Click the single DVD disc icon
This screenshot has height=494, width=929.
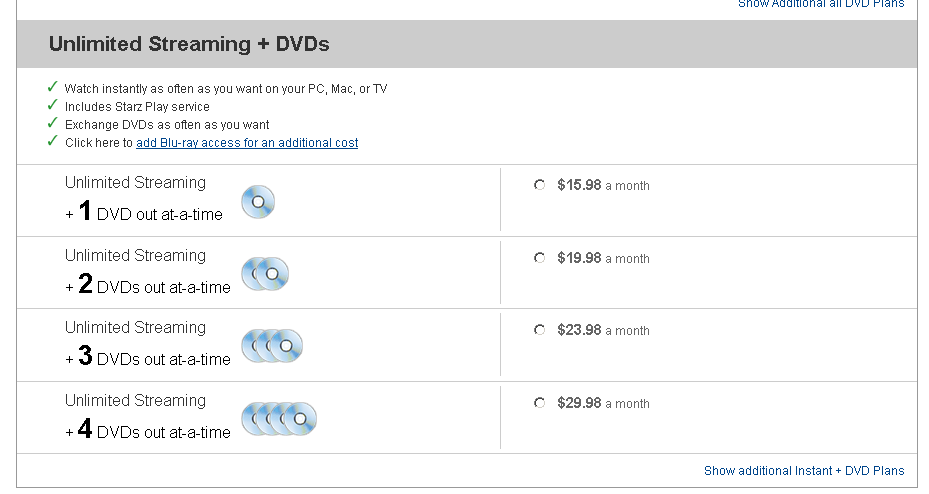[x=258, y=201]
